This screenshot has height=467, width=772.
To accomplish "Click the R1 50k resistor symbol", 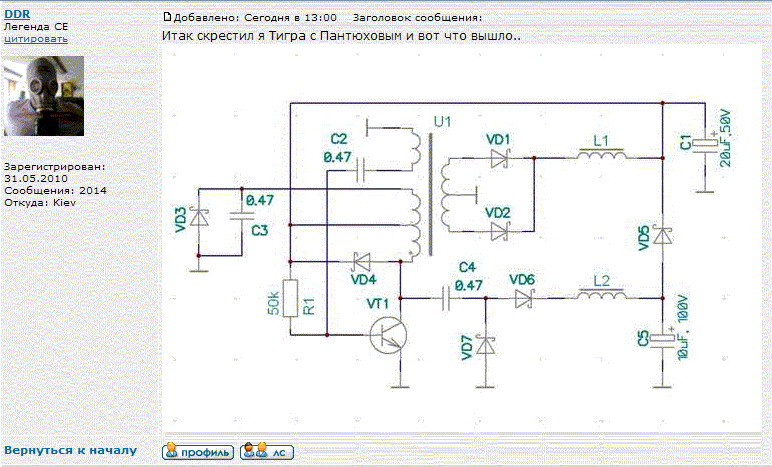I will pos(290,298).
